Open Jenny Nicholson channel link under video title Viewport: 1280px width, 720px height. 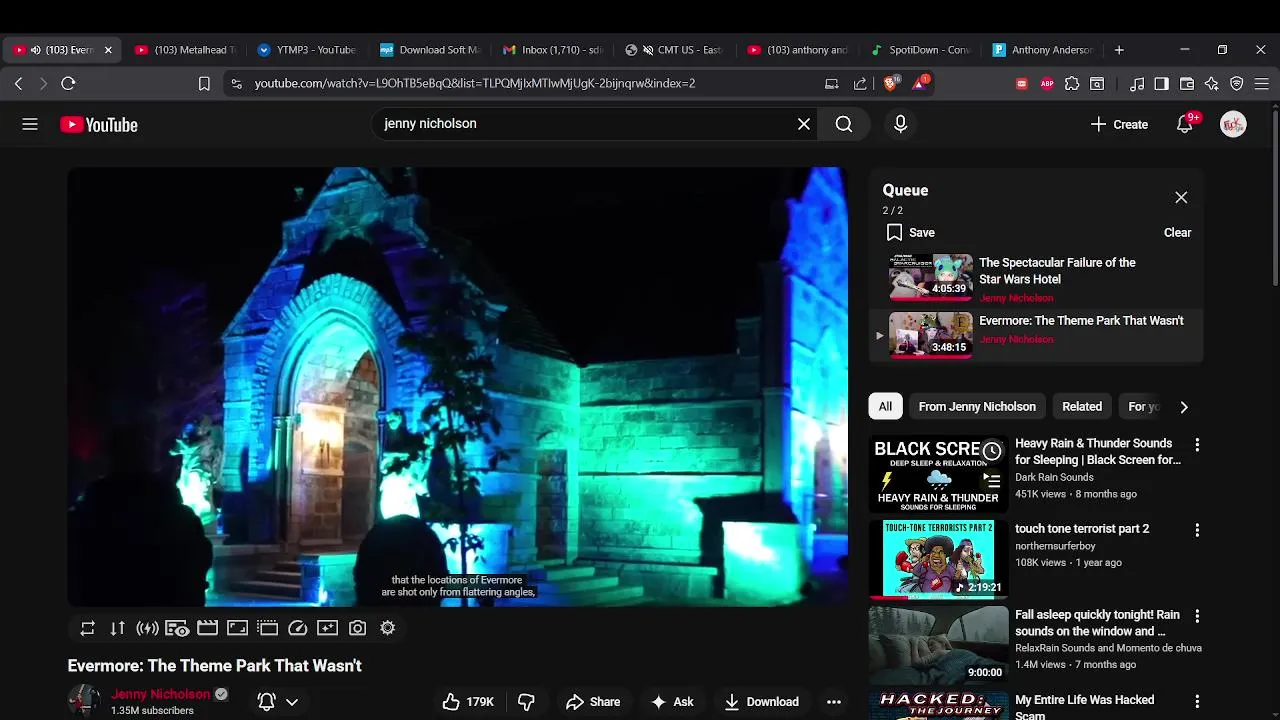(161, 694)
